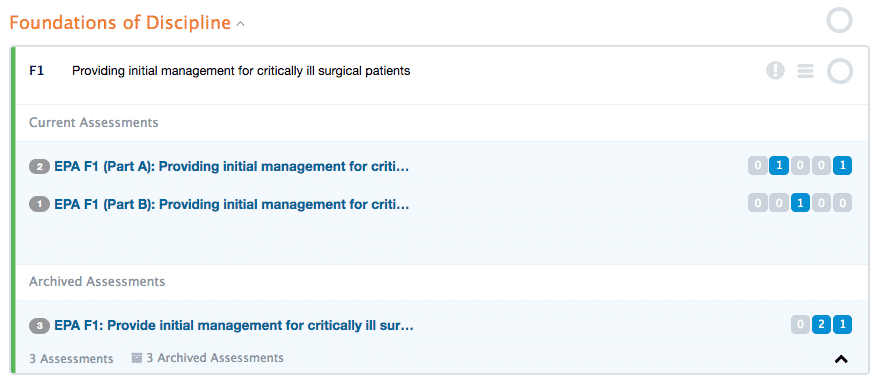Toggle the F1 completion circle

[840, 71]
